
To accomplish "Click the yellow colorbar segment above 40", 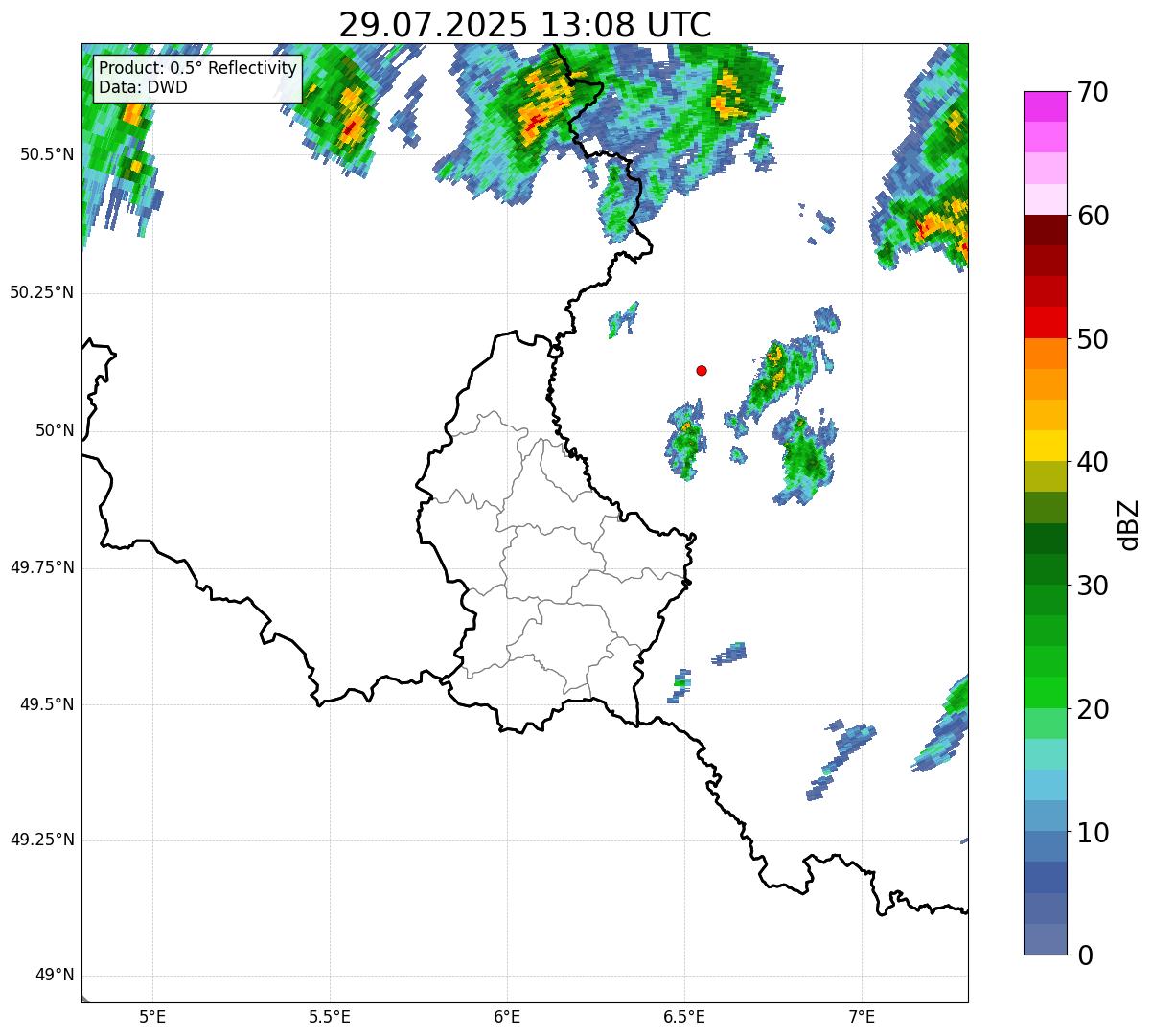I will click(1045, 446).
